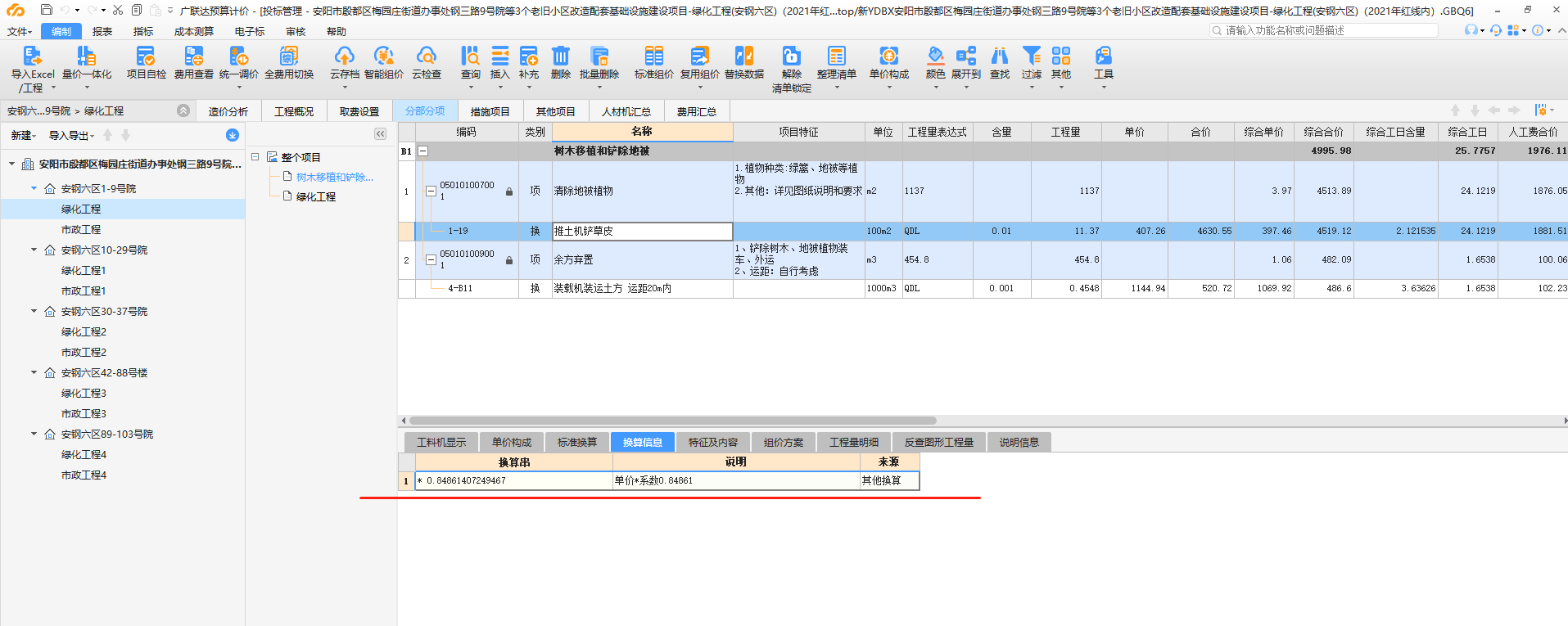Viewport: 1568px width, 626px height.
Task: Collapse 安钢六区30-37号院 tree node
Action: 34,311
